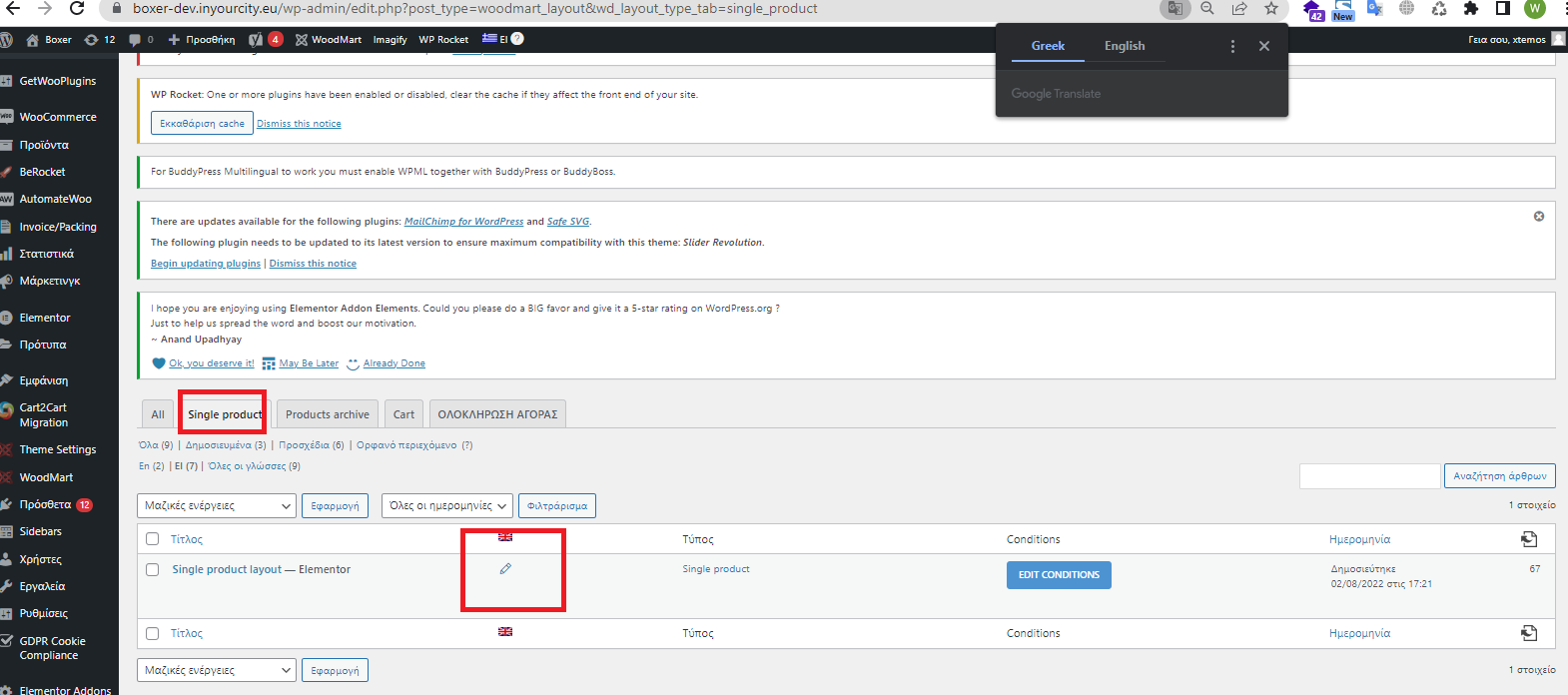Dismiss the plugin updates notice with X icon
The height and width of the screenshot is (695, 1568).
click(x=1539, y=217)
